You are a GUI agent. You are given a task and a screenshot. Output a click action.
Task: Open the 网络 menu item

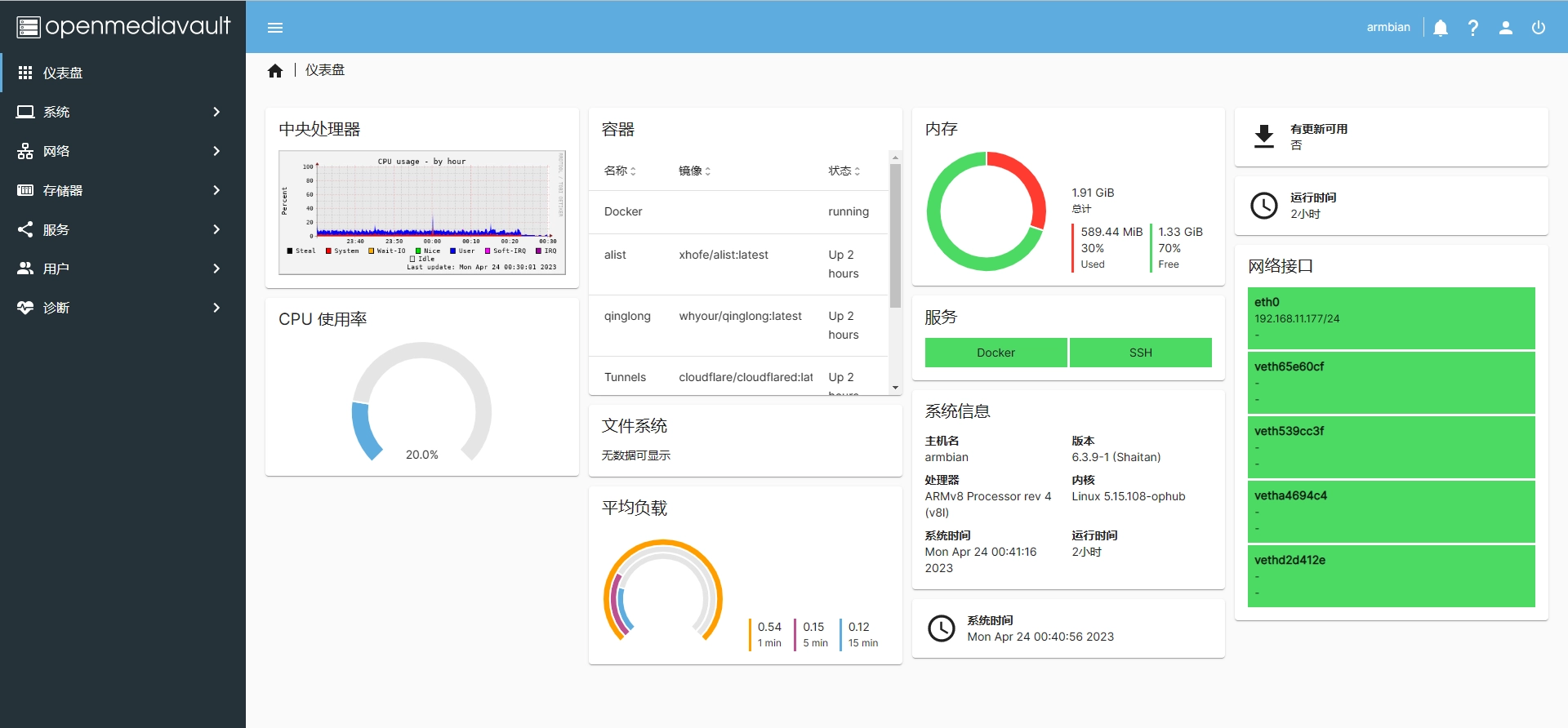[122, 151]
